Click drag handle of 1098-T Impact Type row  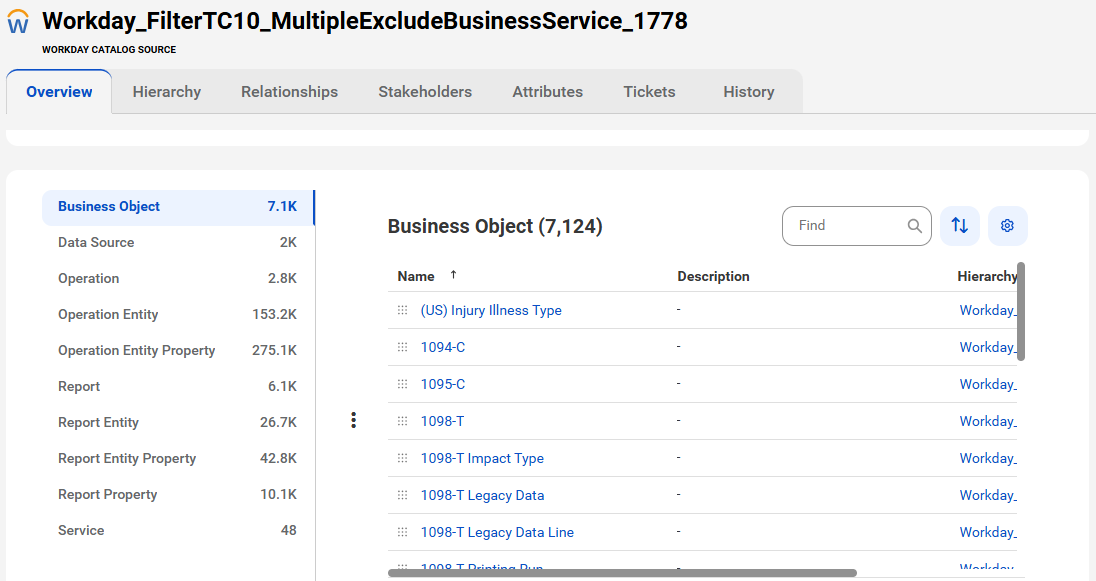403,458
